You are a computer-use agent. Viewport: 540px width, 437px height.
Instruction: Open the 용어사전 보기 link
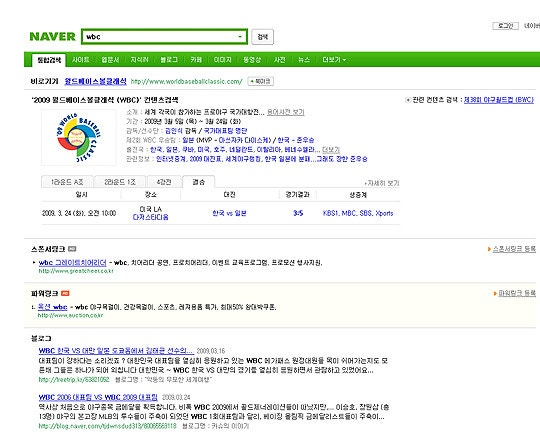coord(286,112)
